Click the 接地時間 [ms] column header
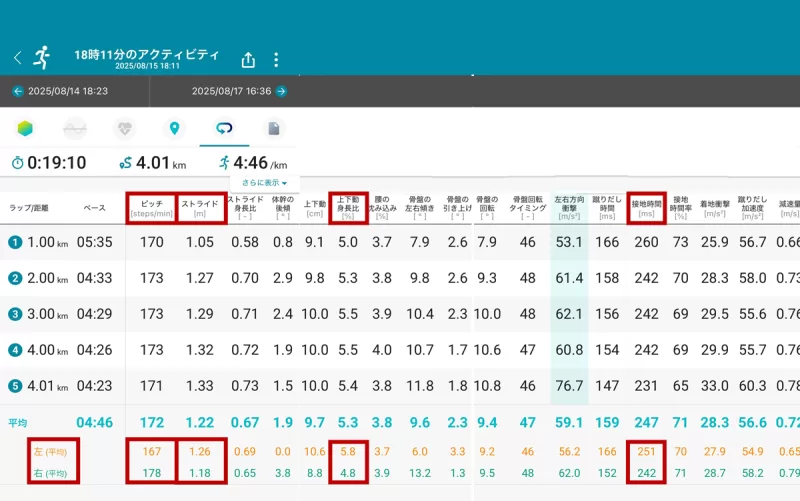 click(646, 208)
